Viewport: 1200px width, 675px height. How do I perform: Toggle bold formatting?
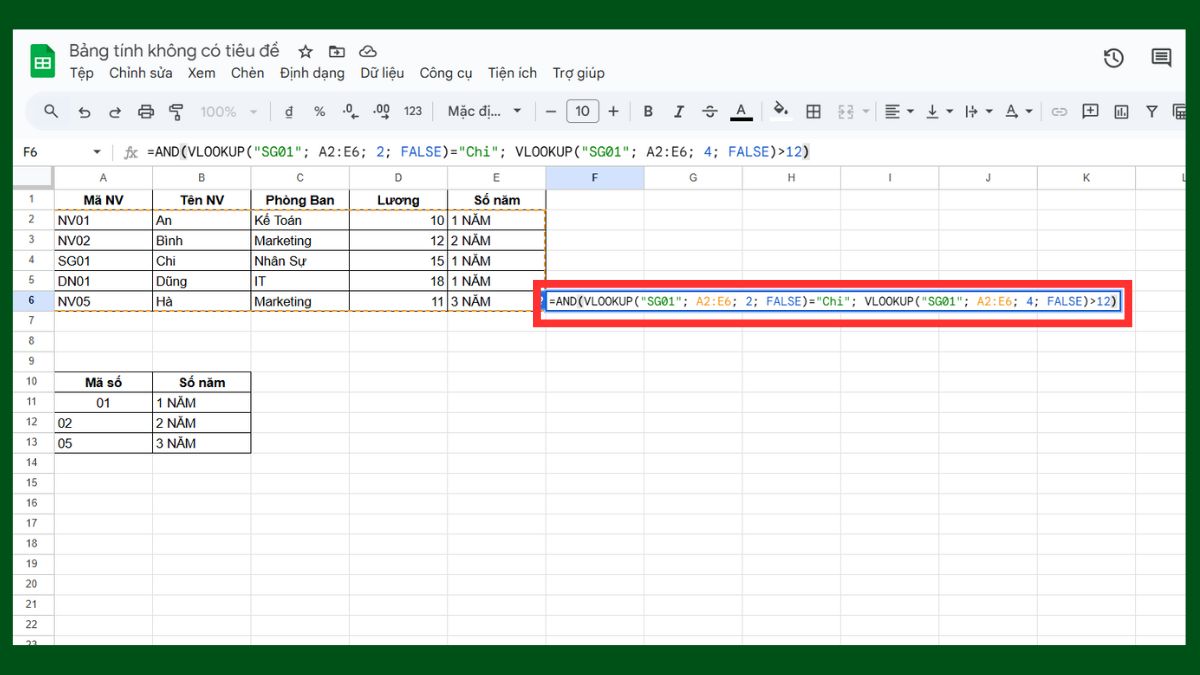[648, 111]
